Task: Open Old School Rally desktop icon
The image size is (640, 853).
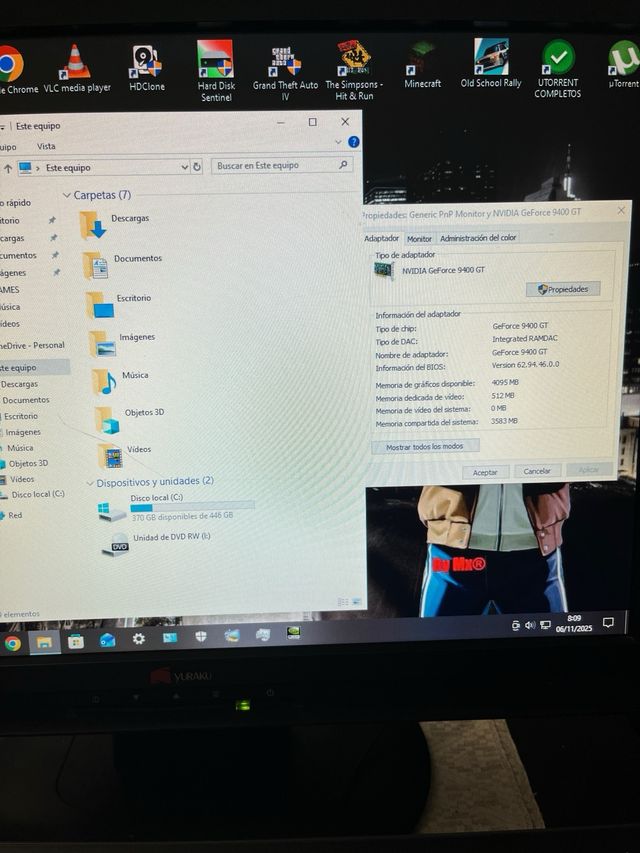Action: click(x=491, y=63)
